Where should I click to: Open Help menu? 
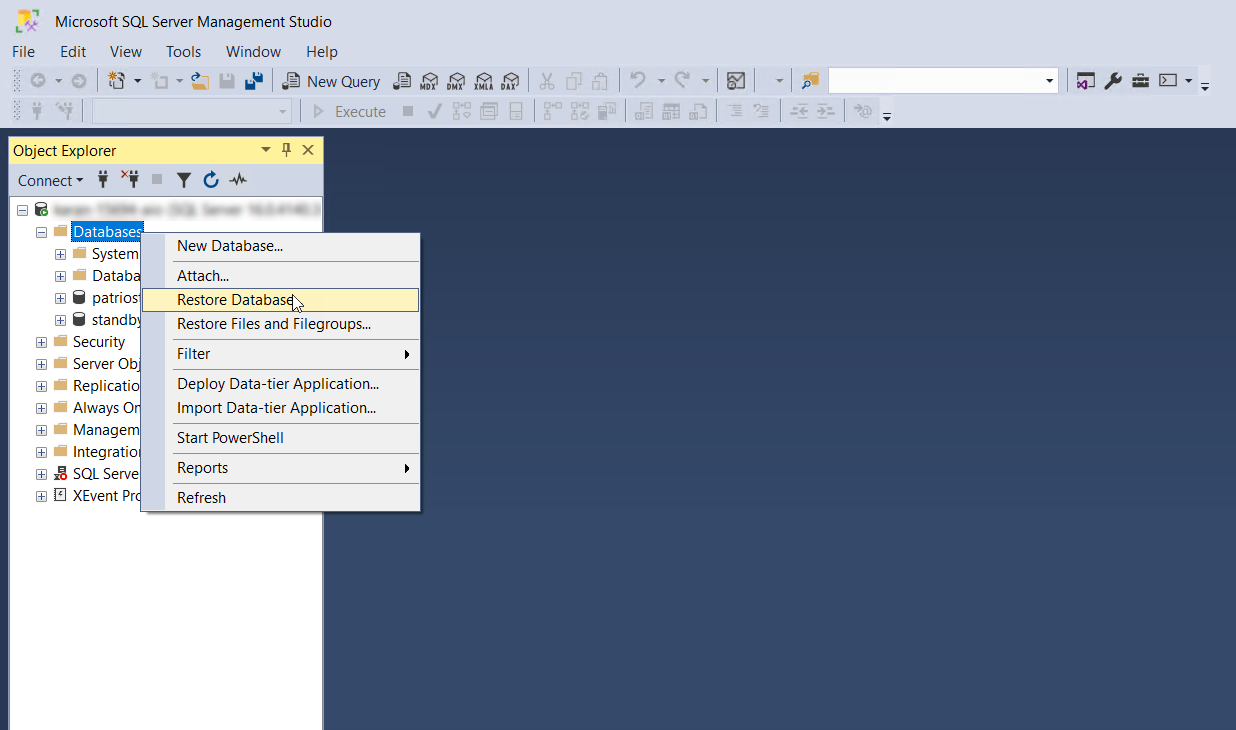tap(322, 51)
